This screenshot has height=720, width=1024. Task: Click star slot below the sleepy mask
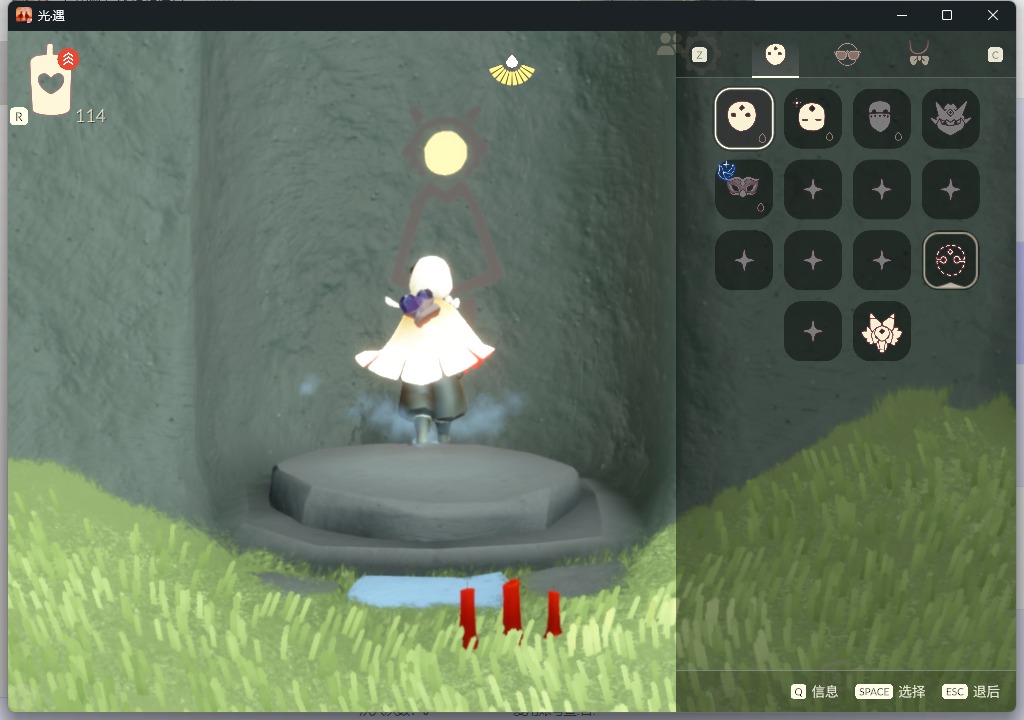pos(813,189)
